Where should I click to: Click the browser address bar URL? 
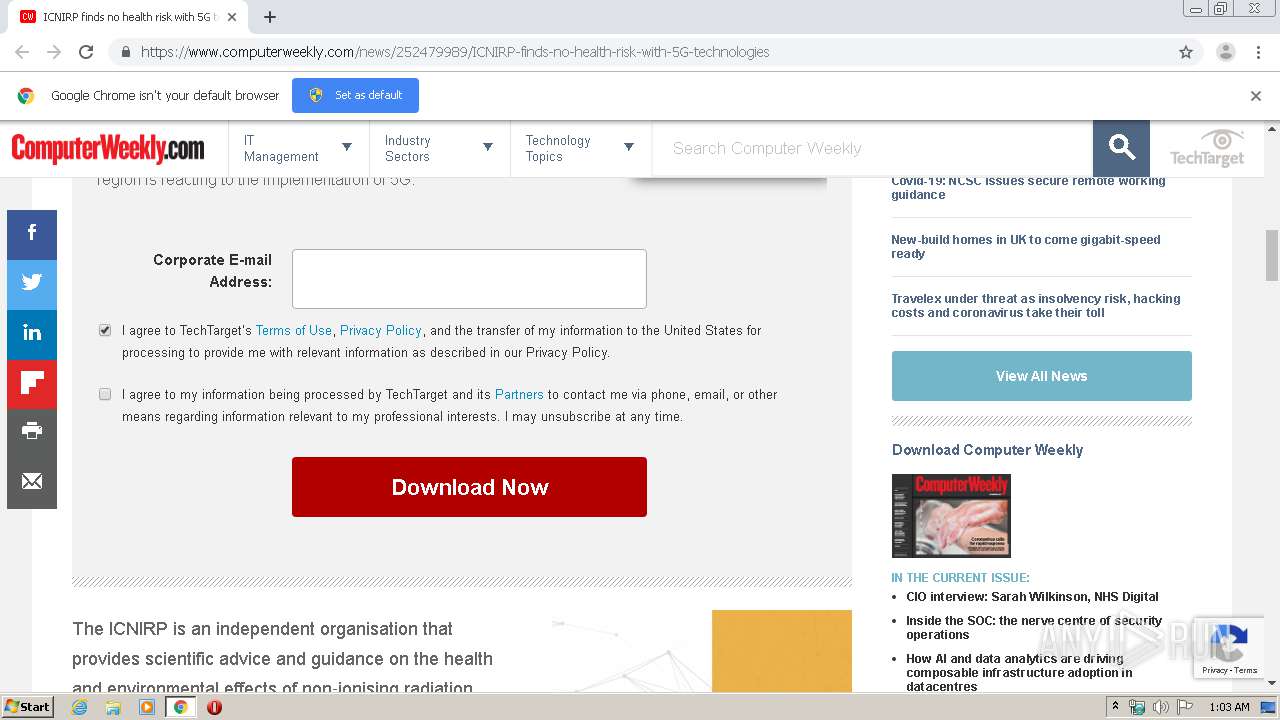(x=455, y=52)
